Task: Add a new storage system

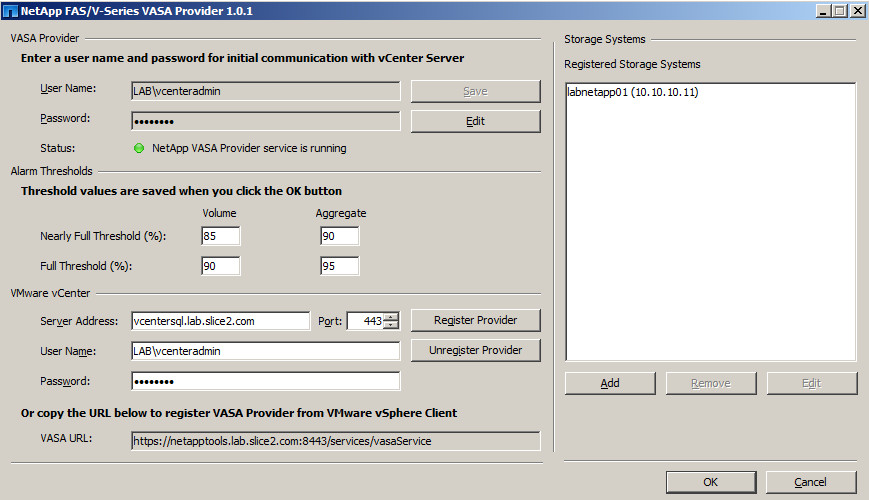Action: tap(610, 383)
